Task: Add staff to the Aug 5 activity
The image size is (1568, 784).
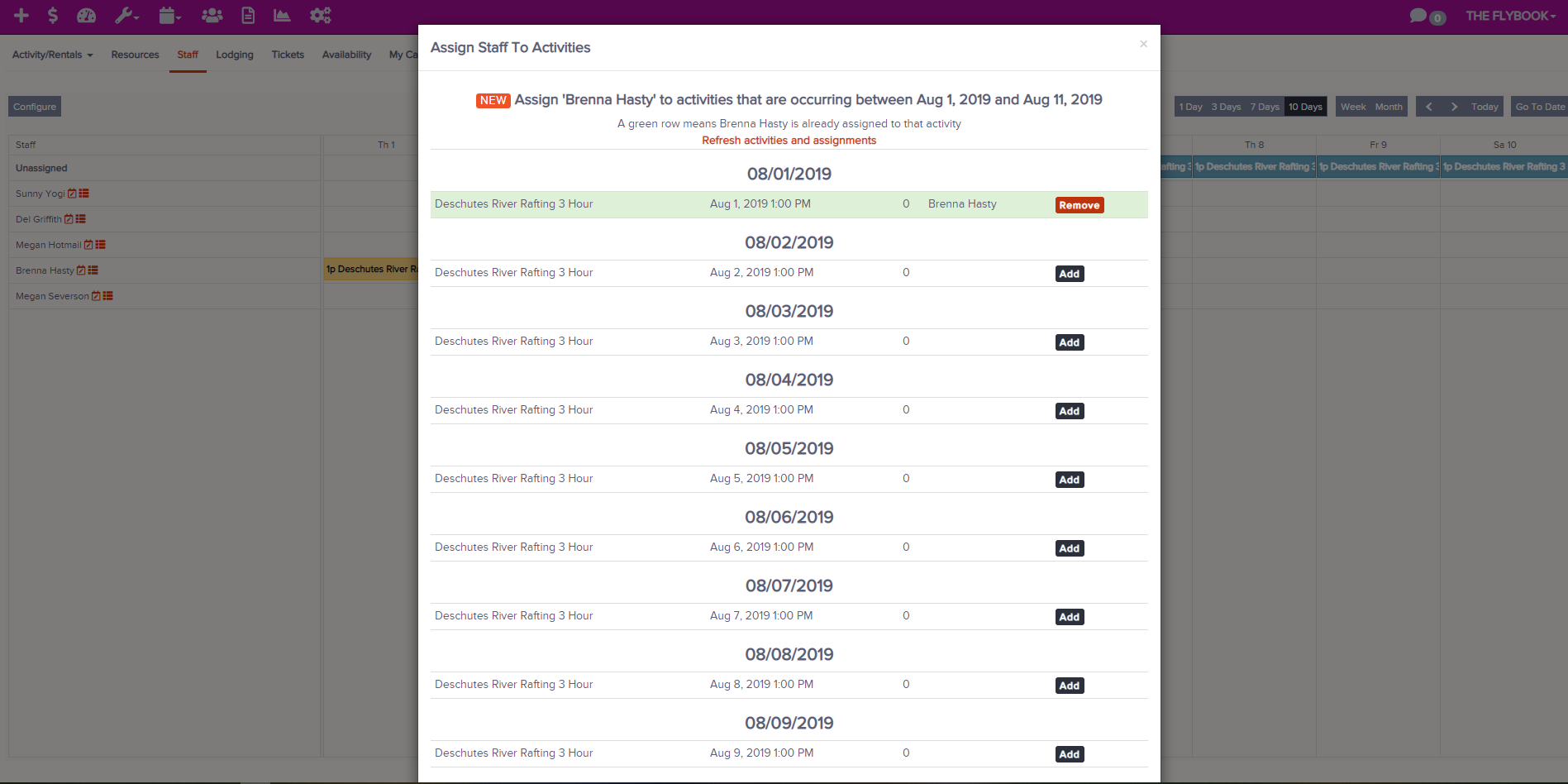Action: [1070, 480]
